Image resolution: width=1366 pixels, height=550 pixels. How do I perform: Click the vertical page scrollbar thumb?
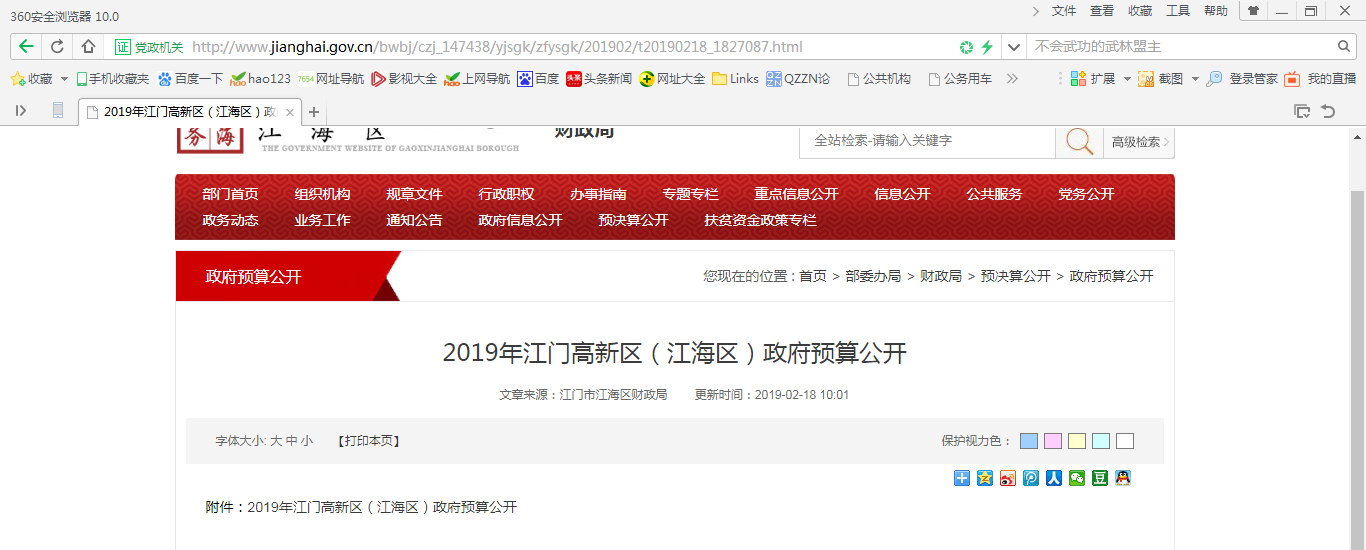click(x=1357, y=368)
